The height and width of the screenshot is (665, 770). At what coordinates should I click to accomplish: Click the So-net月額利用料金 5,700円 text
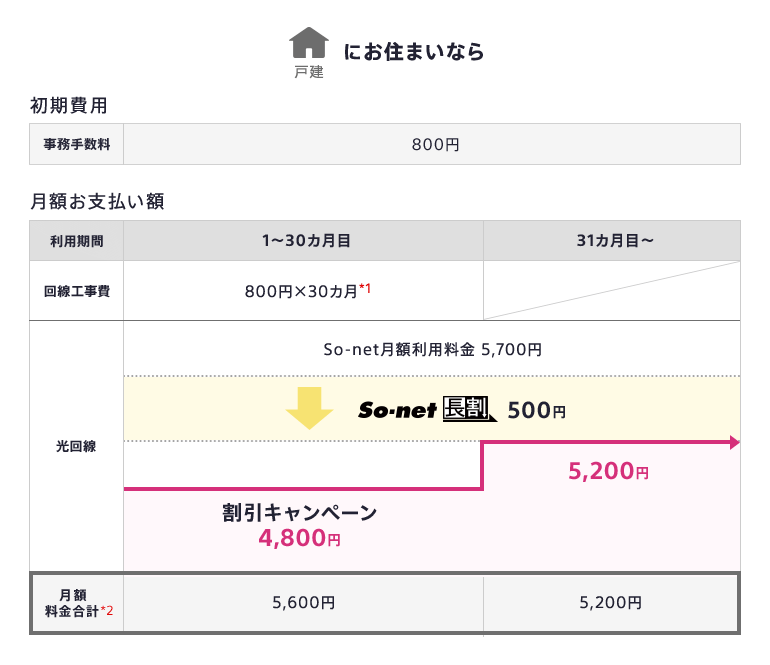[x=432, y=350]
